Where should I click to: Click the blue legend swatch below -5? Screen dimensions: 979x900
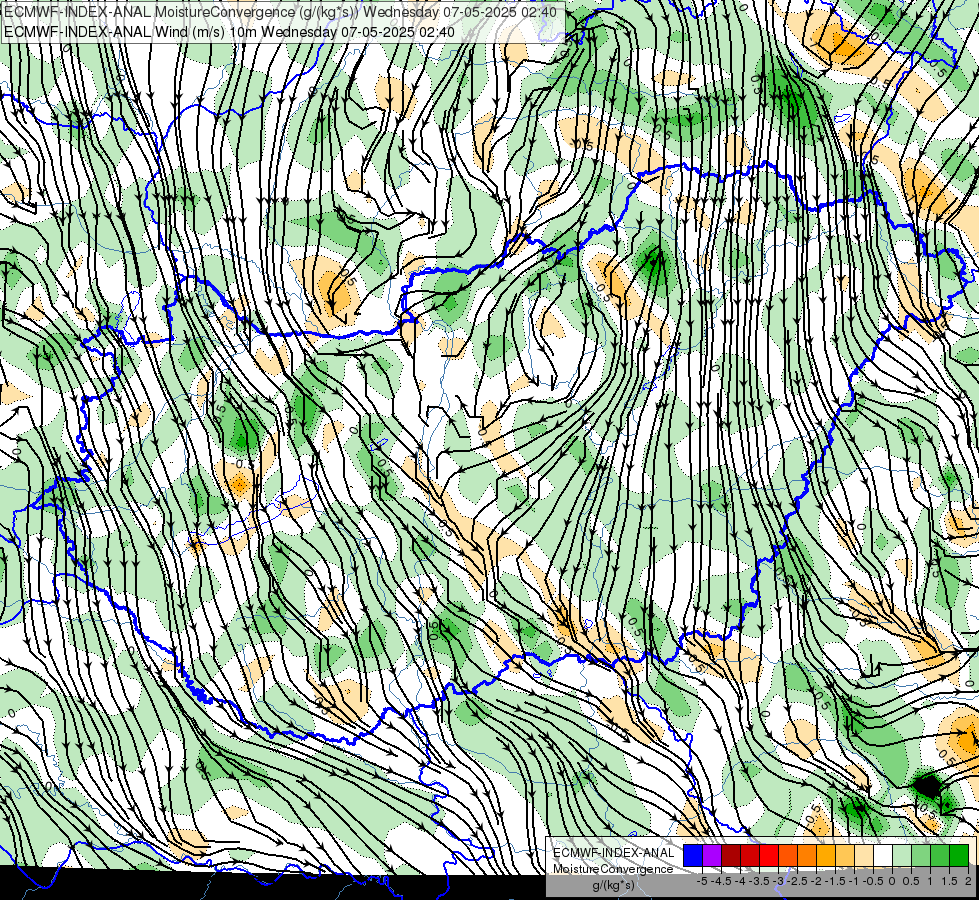tap(693, 855)
